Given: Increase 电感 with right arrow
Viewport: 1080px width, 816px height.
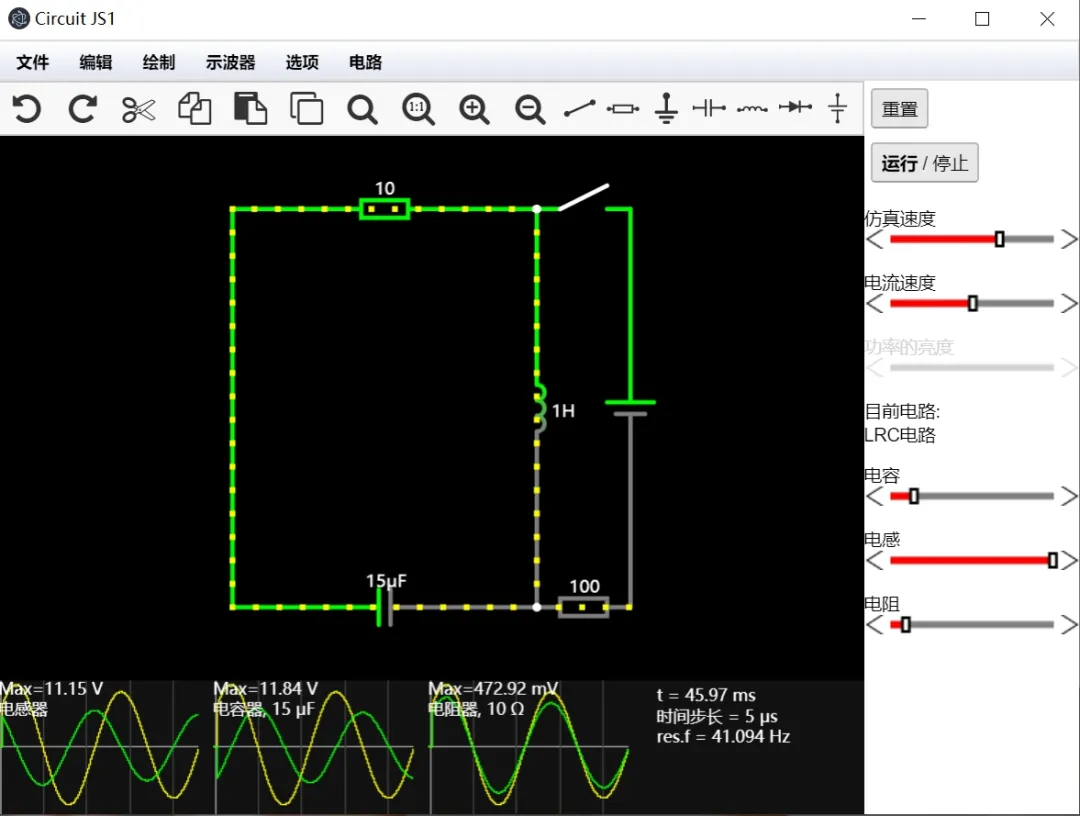Looking at the screenshot, I should [1068, 561].
